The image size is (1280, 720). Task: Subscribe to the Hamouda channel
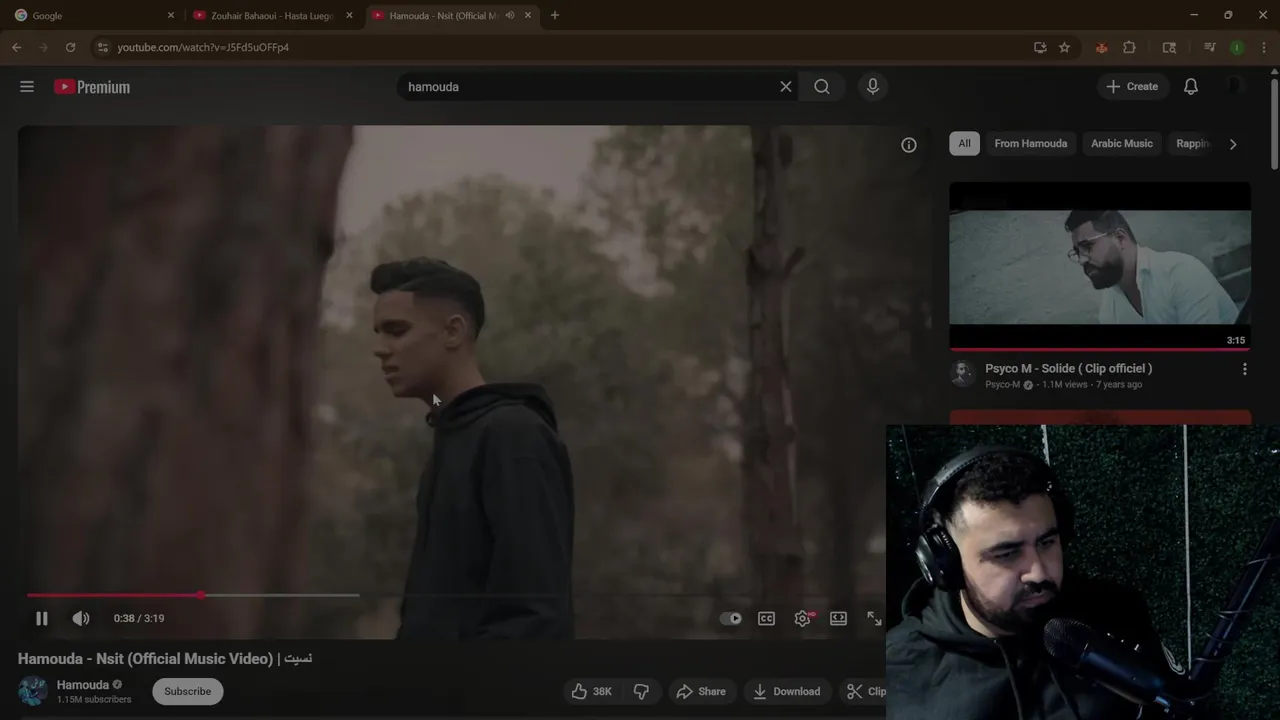tap(188, 691)
